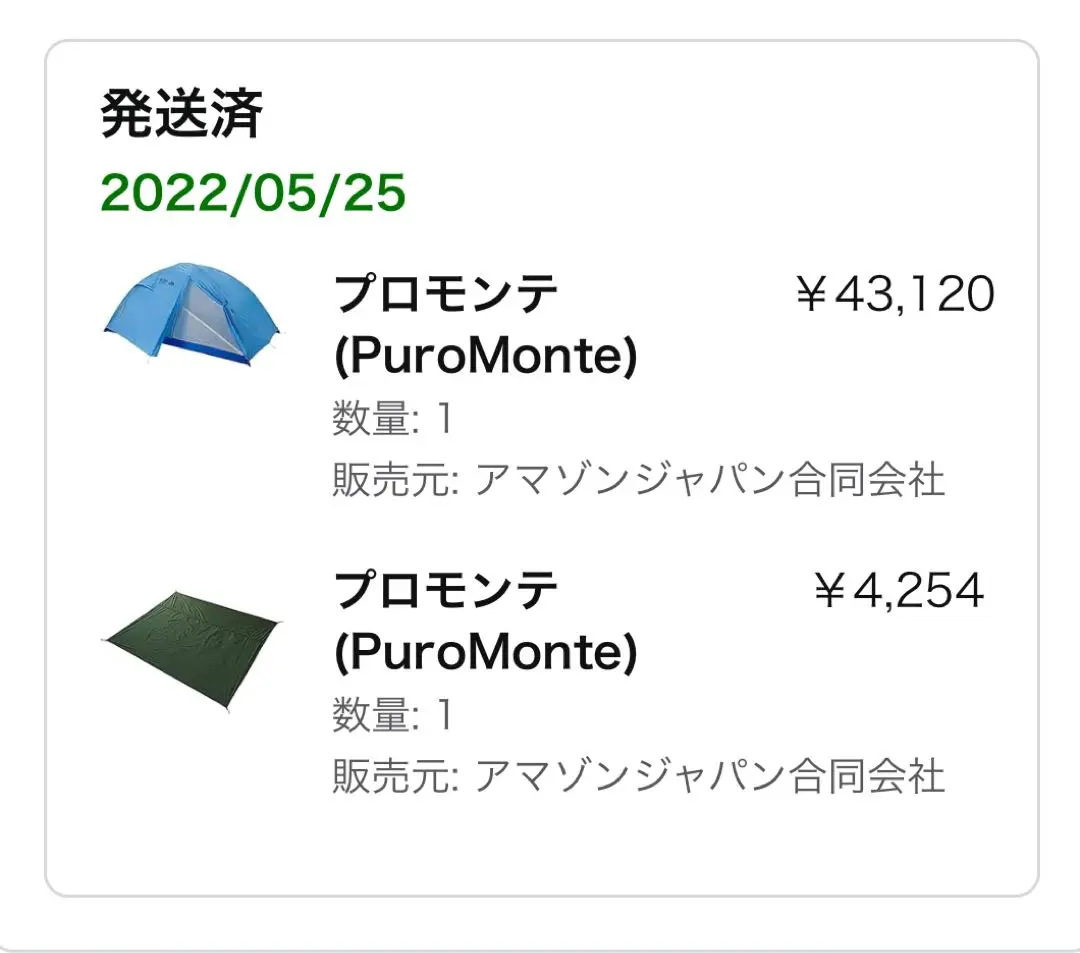Click the (PuroMonte) text of tent item
Screen dimensions: 1080x953
[486, 355]
